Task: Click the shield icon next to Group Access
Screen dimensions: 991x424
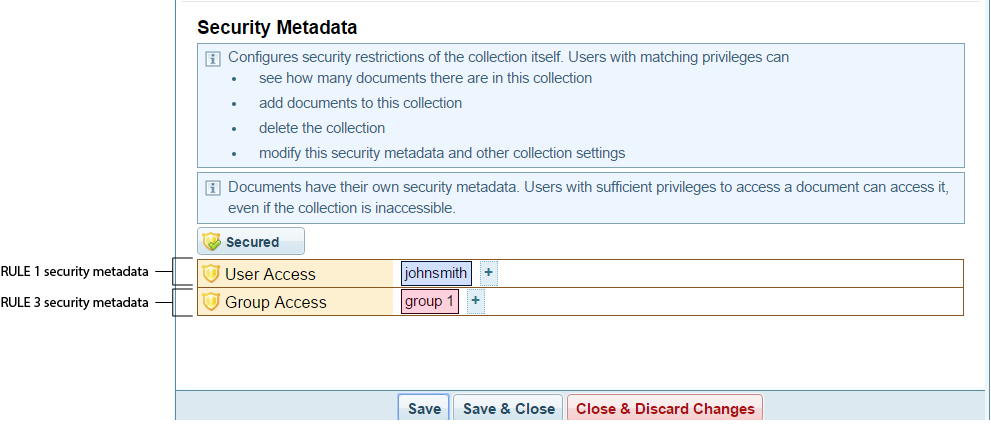Action: 211,301
